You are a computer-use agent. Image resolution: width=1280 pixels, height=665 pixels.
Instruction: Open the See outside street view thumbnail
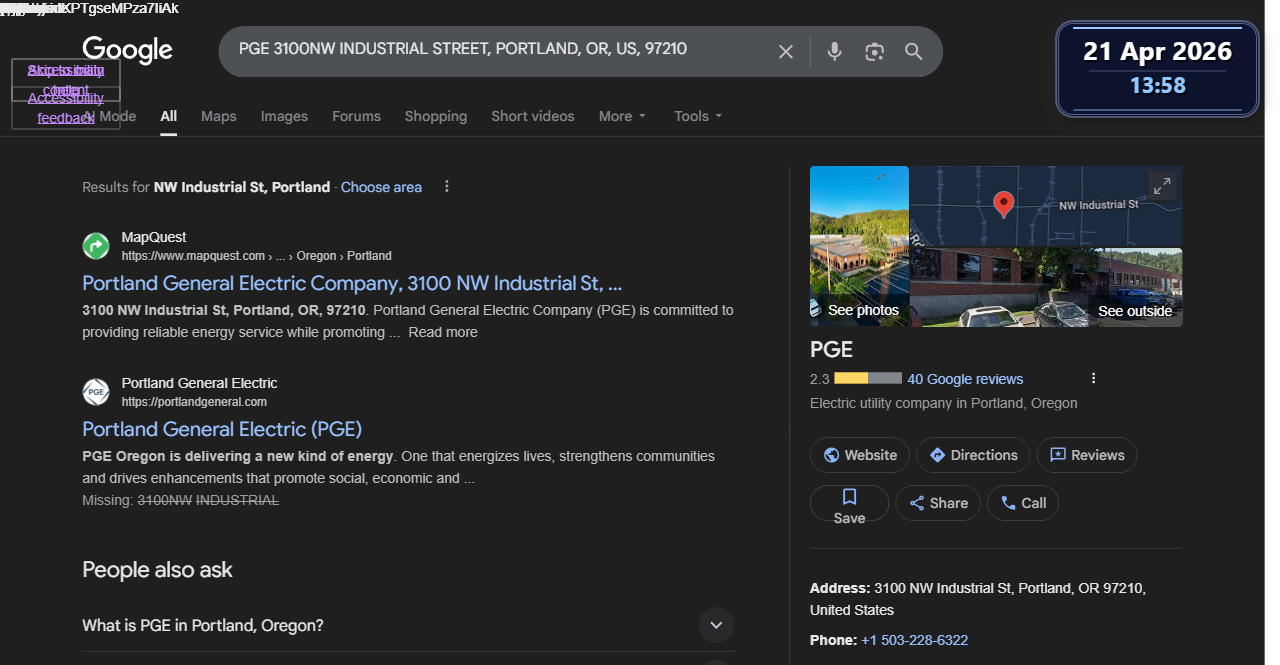pos(1046,287)
